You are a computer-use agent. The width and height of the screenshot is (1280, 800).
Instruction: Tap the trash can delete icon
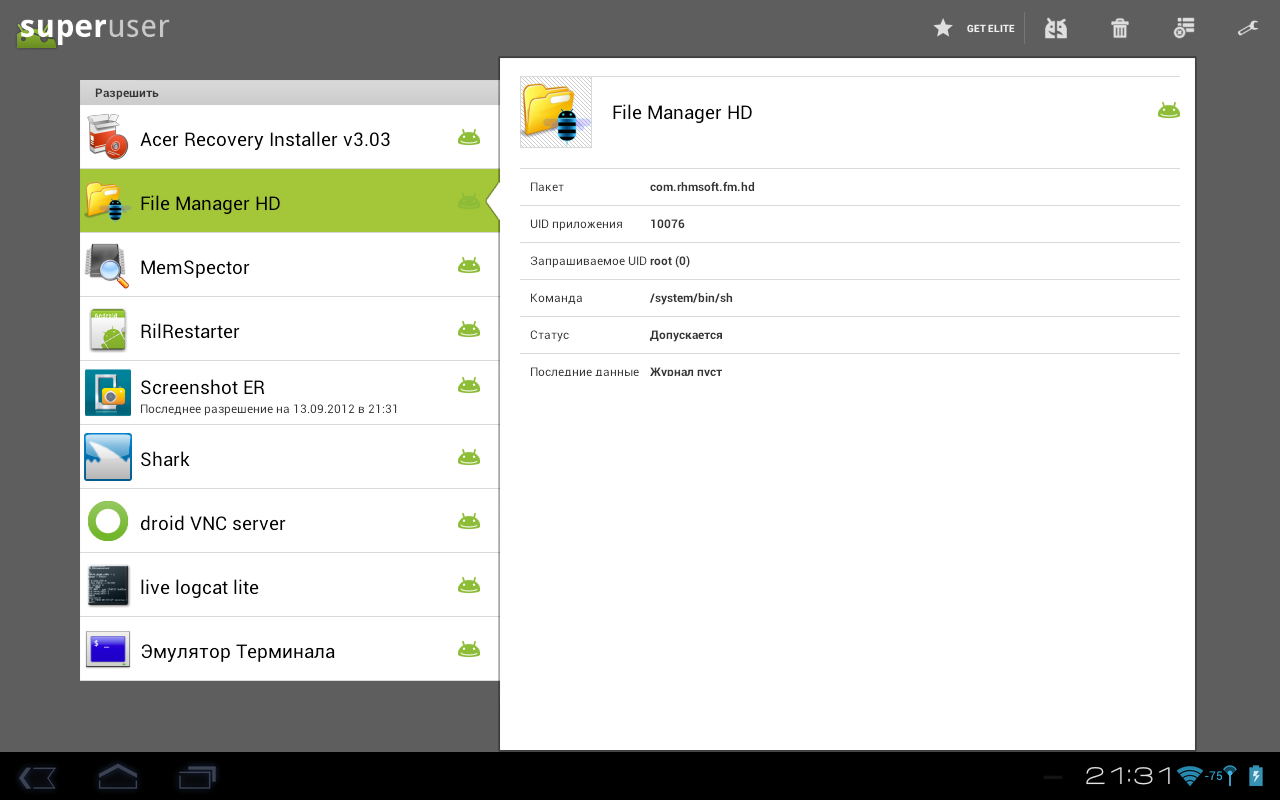click(x=1120, y=28)
